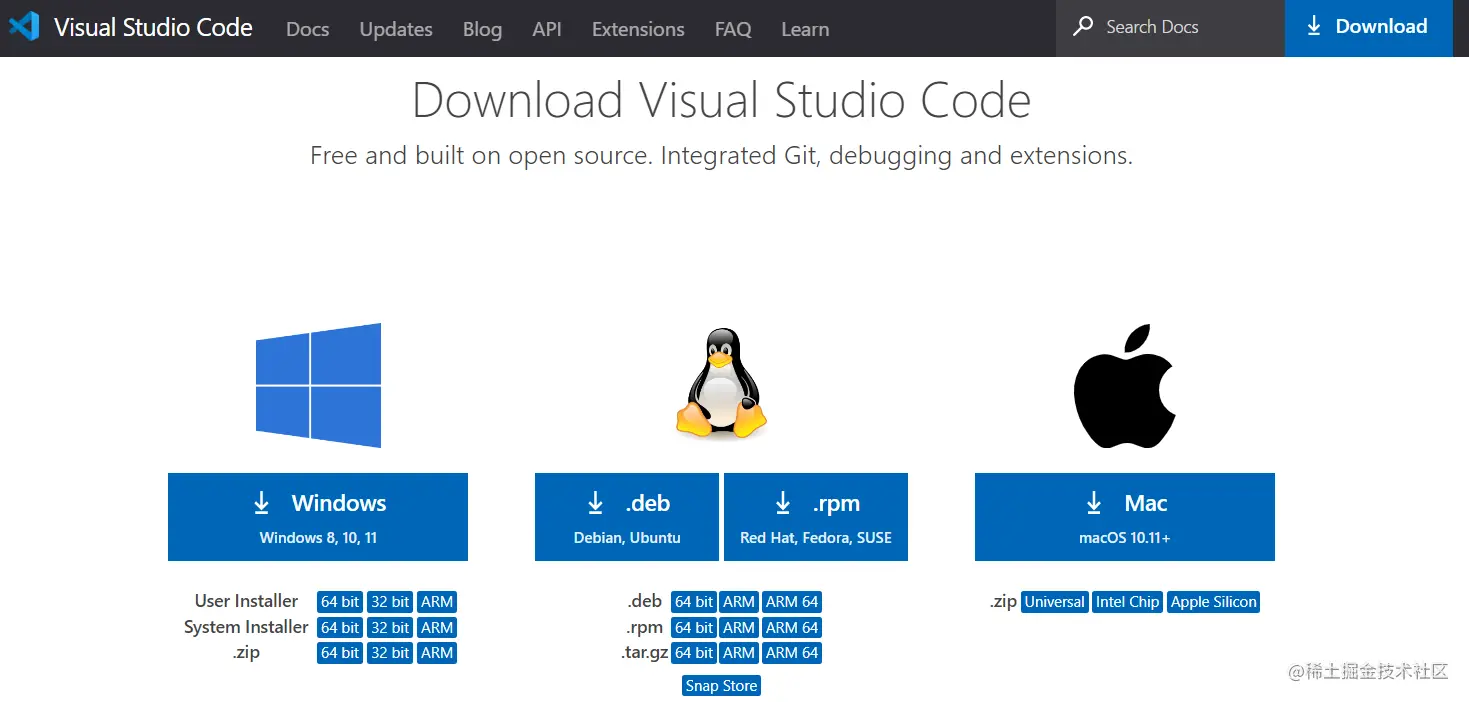
Task: Click the ".tar.gz" row label
Action: (642, 653)
